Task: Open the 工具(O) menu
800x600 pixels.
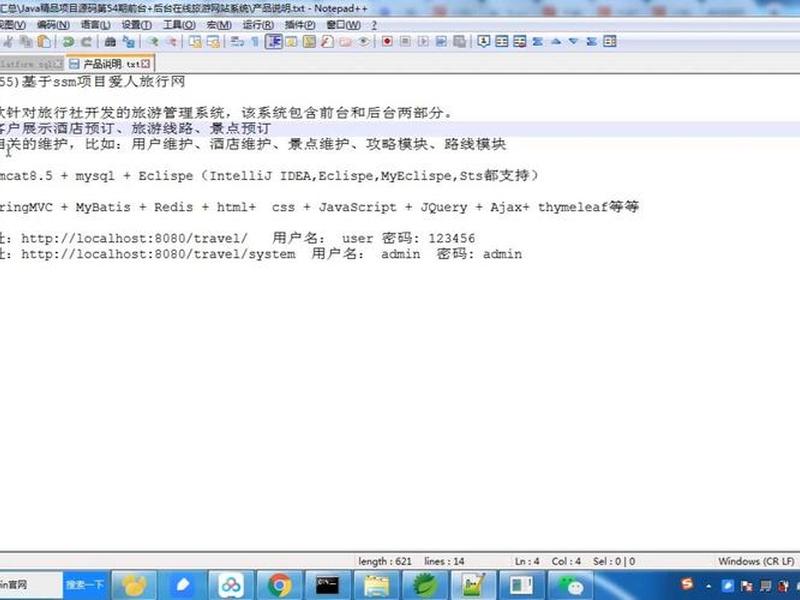Action: 179,24
